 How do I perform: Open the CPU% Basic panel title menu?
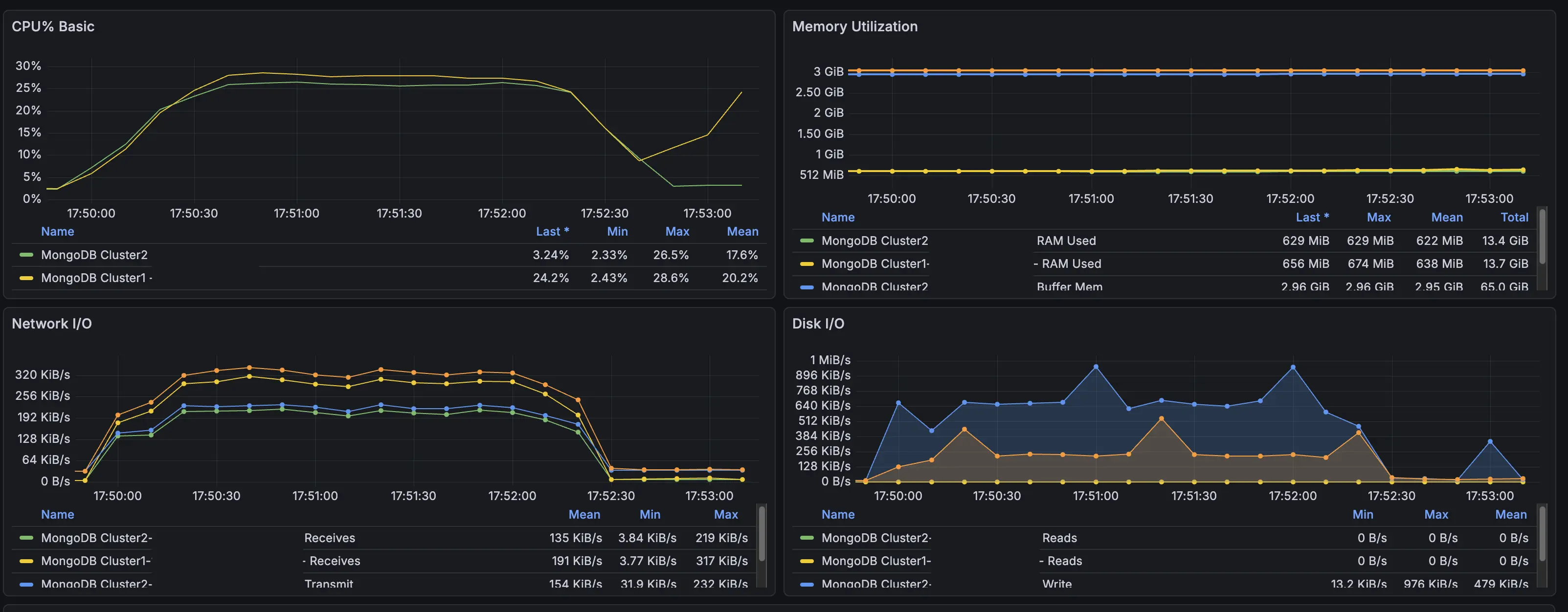pyautogui.click(x=53, y=27)
